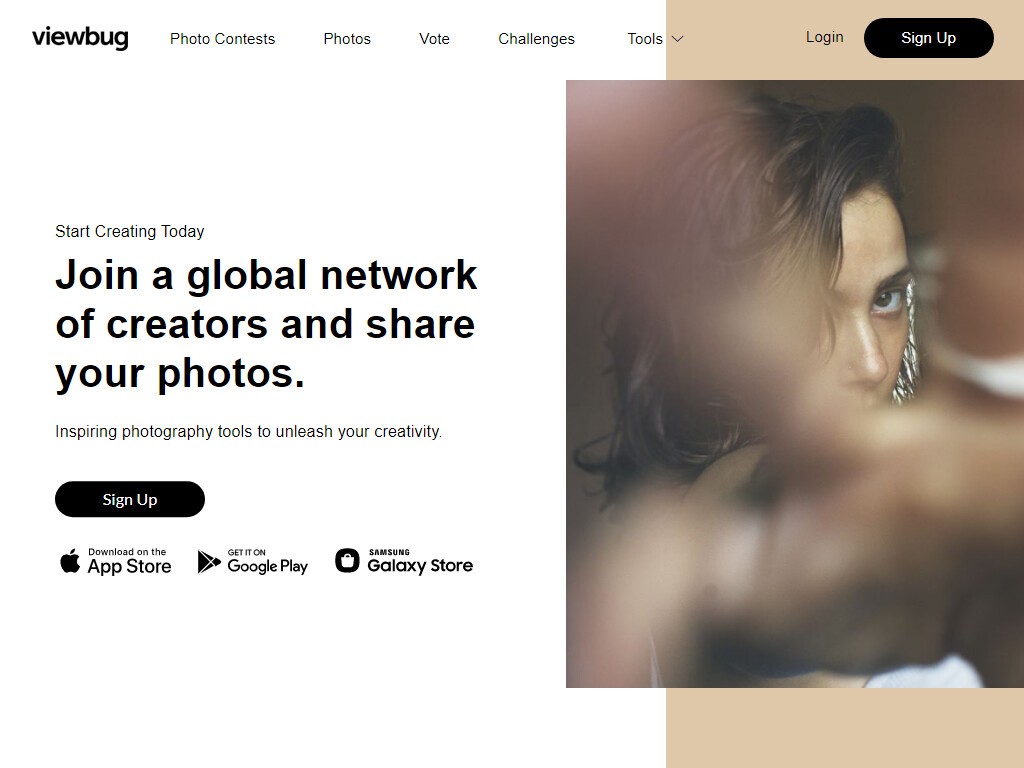The height and width of the screenshot is (768, 1024).
Task: Open Photo Contests page
Action: (223, 39)
